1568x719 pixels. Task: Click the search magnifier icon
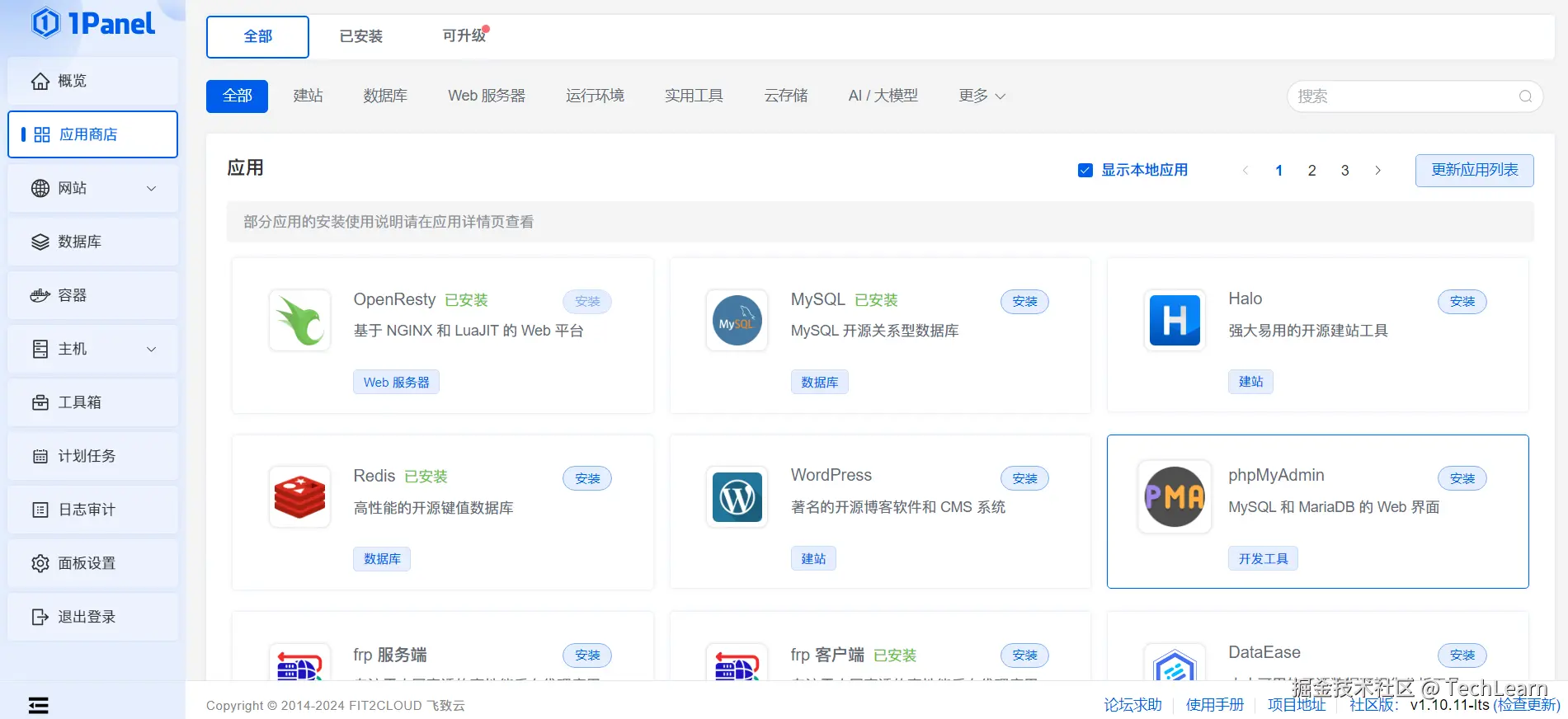pos(1525,96)
